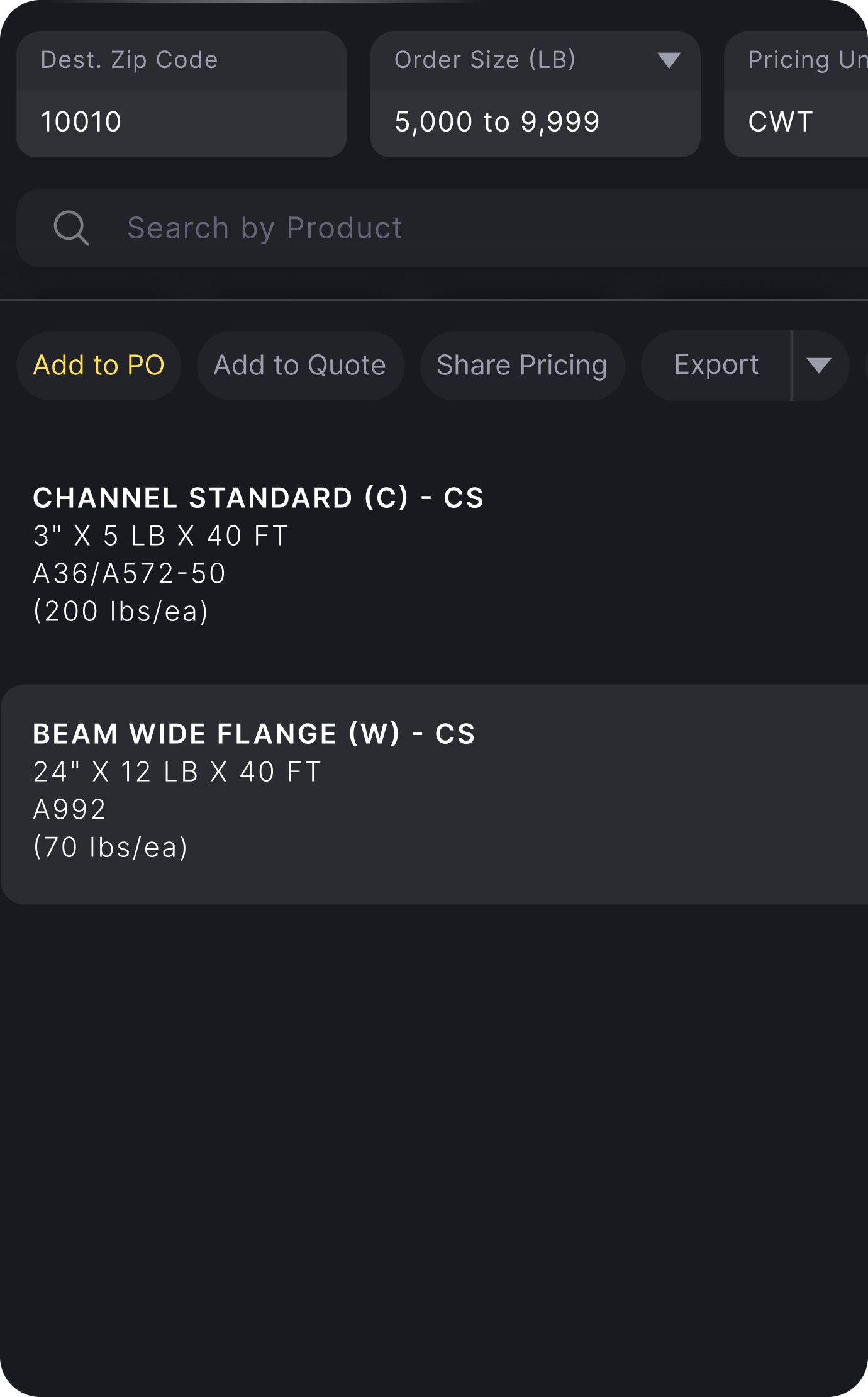Click the Export button label
This screenshot has height=1397, width=868.
[716, 366]
